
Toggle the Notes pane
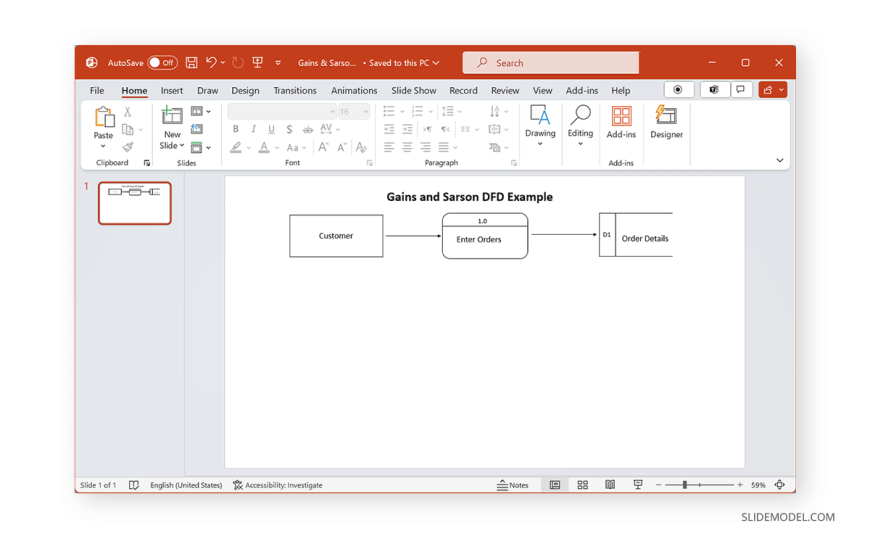tap(513, 485)
